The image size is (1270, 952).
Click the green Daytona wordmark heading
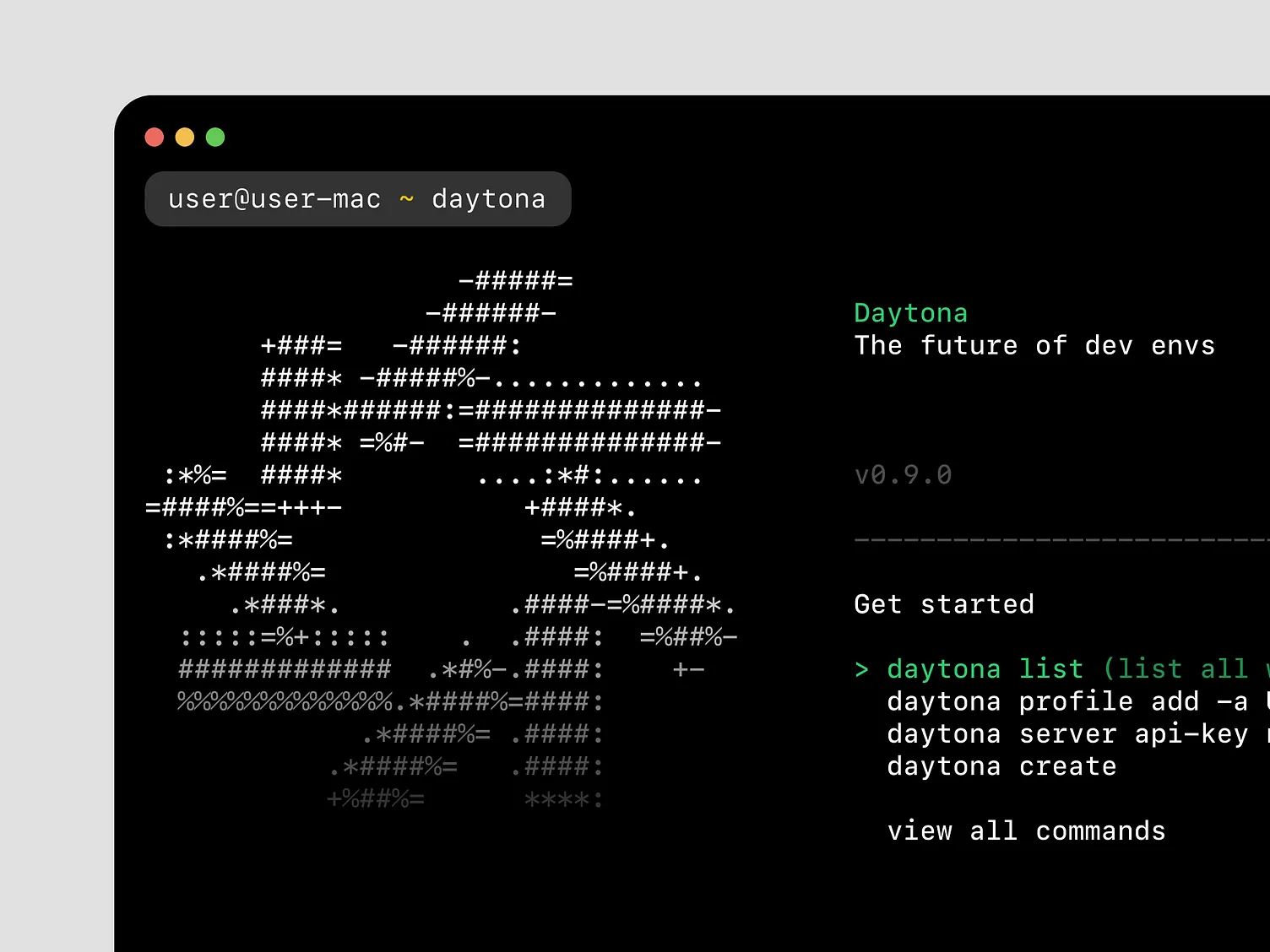coord(910,312)
